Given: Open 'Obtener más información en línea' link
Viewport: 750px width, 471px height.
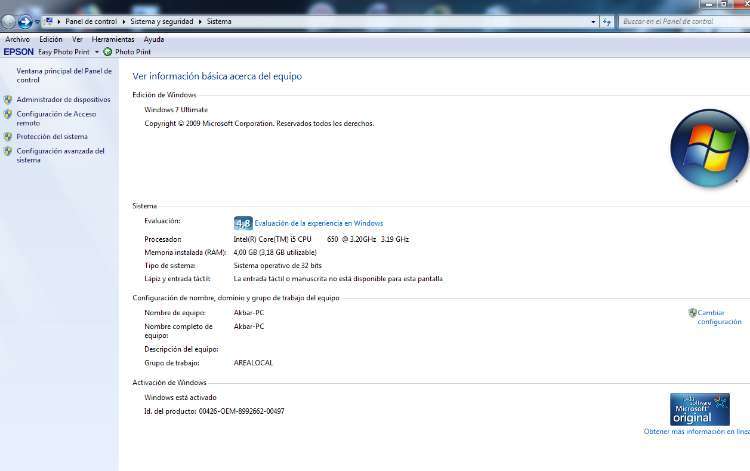Looking at the screenshot, I should pos(696,431).
